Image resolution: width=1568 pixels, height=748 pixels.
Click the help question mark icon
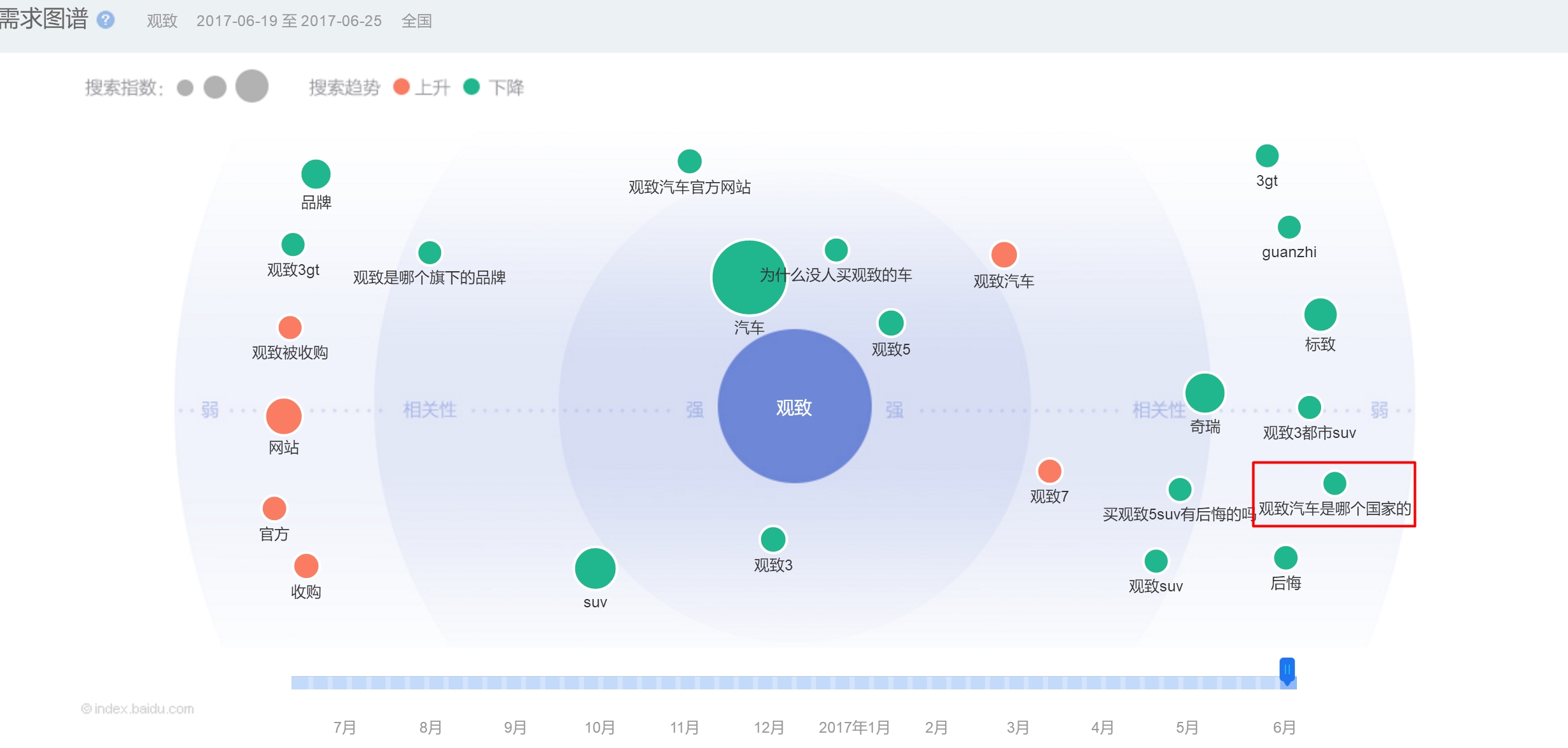pyautogui.click(x=106, y=20)
